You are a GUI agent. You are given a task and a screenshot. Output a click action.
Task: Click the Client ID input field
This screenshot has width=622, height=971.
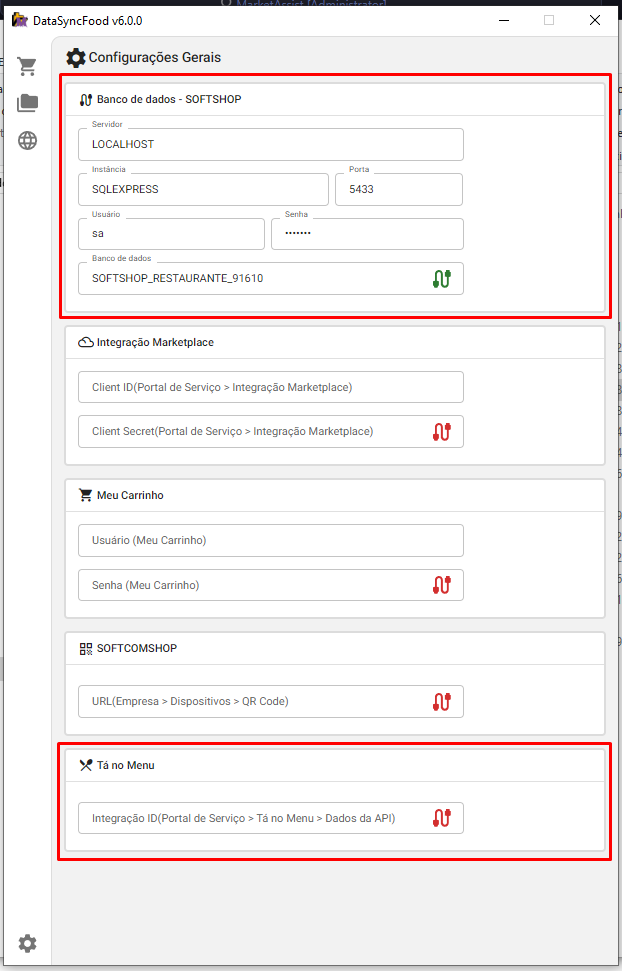click(x=270, y=387)
